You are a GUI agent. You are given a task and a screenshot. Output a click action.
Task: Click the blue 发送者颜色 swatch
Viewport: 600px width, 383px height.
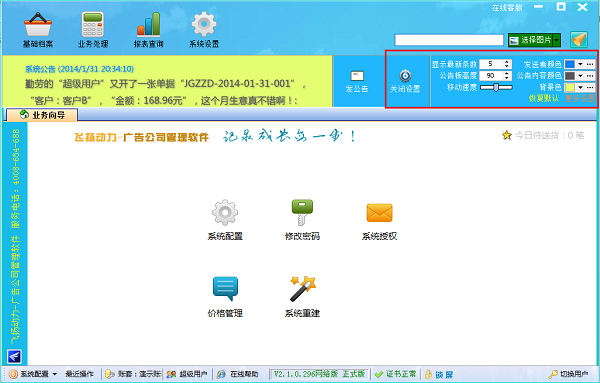click(570, 64)
